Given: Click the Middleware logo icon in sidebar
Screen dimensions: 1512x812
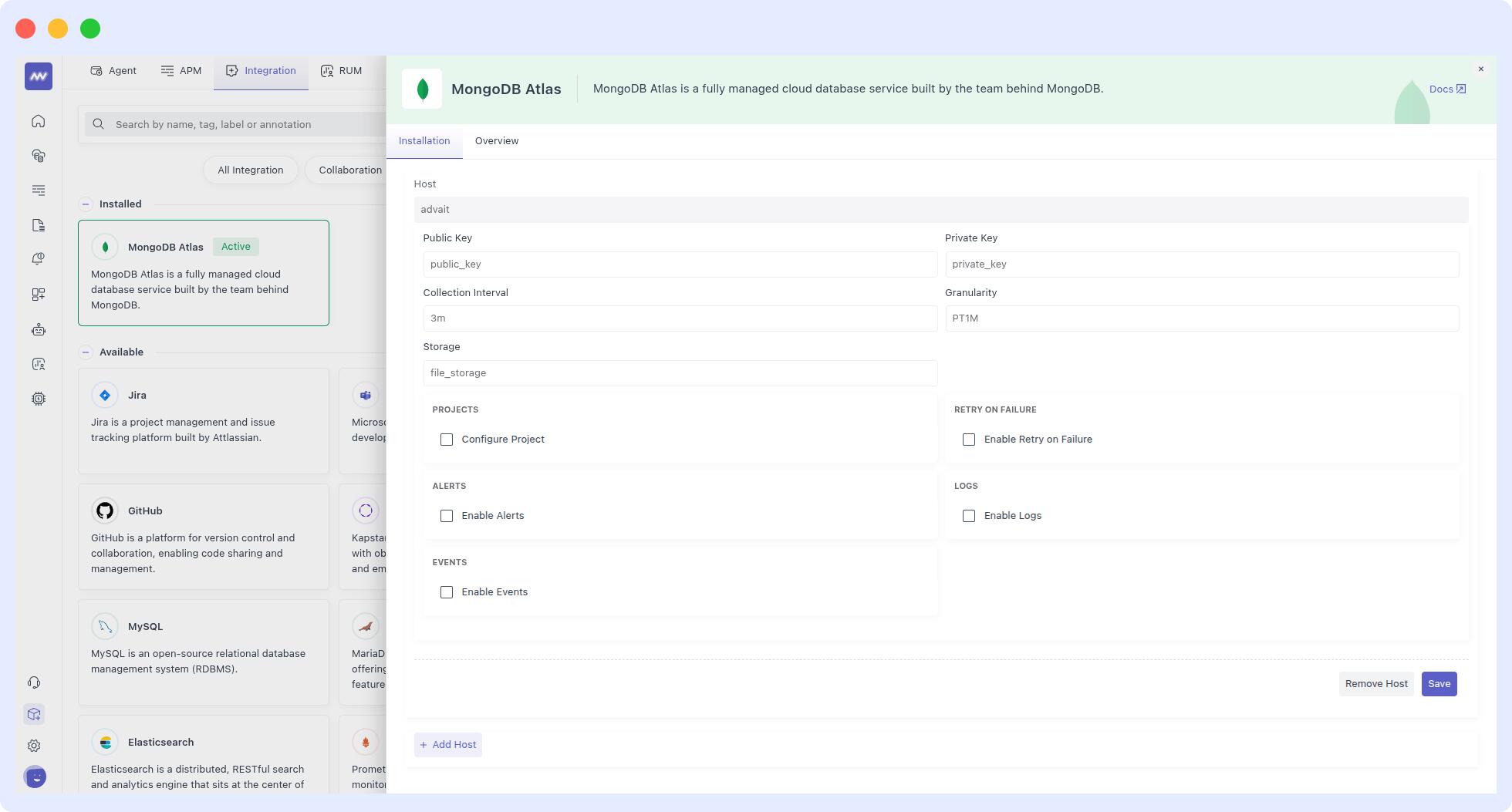Looking at the screenshot, I should pos(39,76).
